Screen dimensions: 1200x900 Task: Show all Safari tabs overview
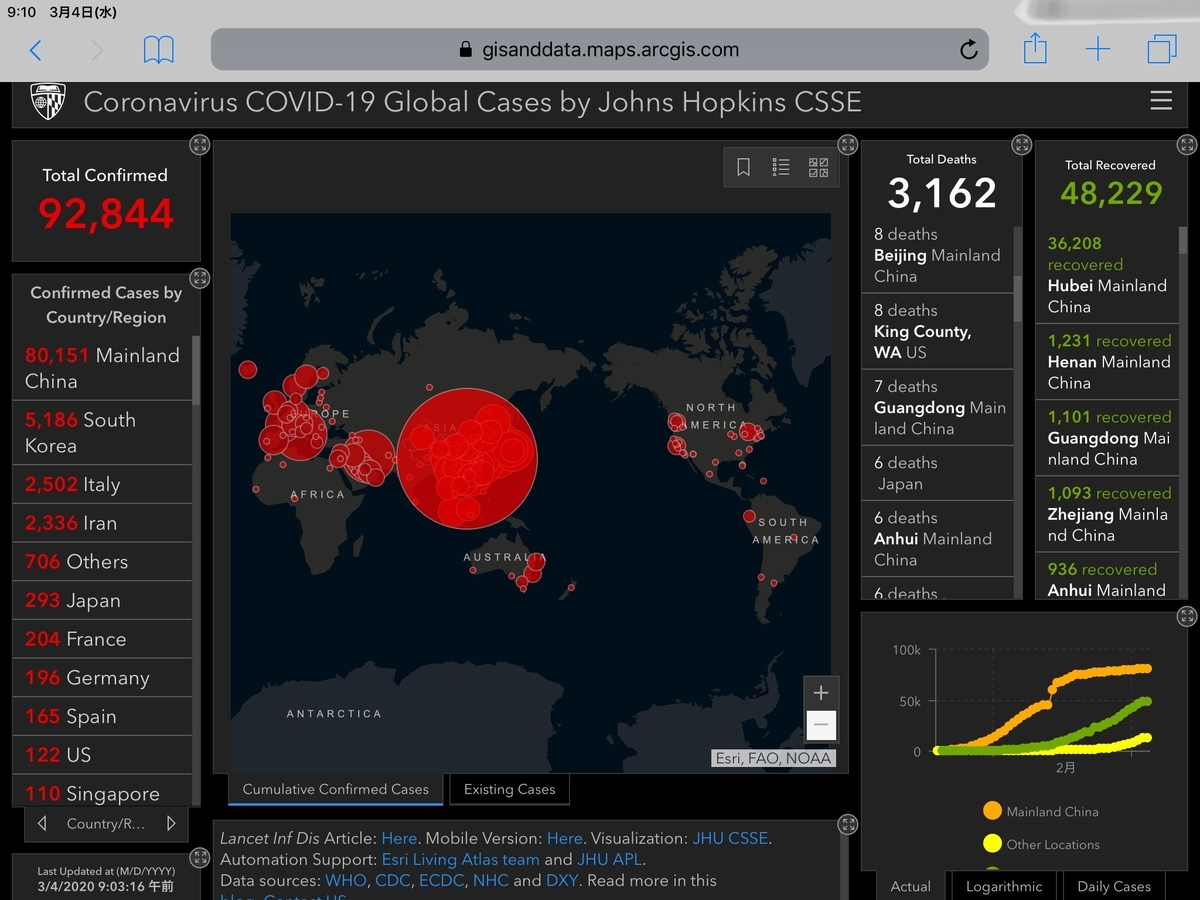click(x=1162, y=49)
